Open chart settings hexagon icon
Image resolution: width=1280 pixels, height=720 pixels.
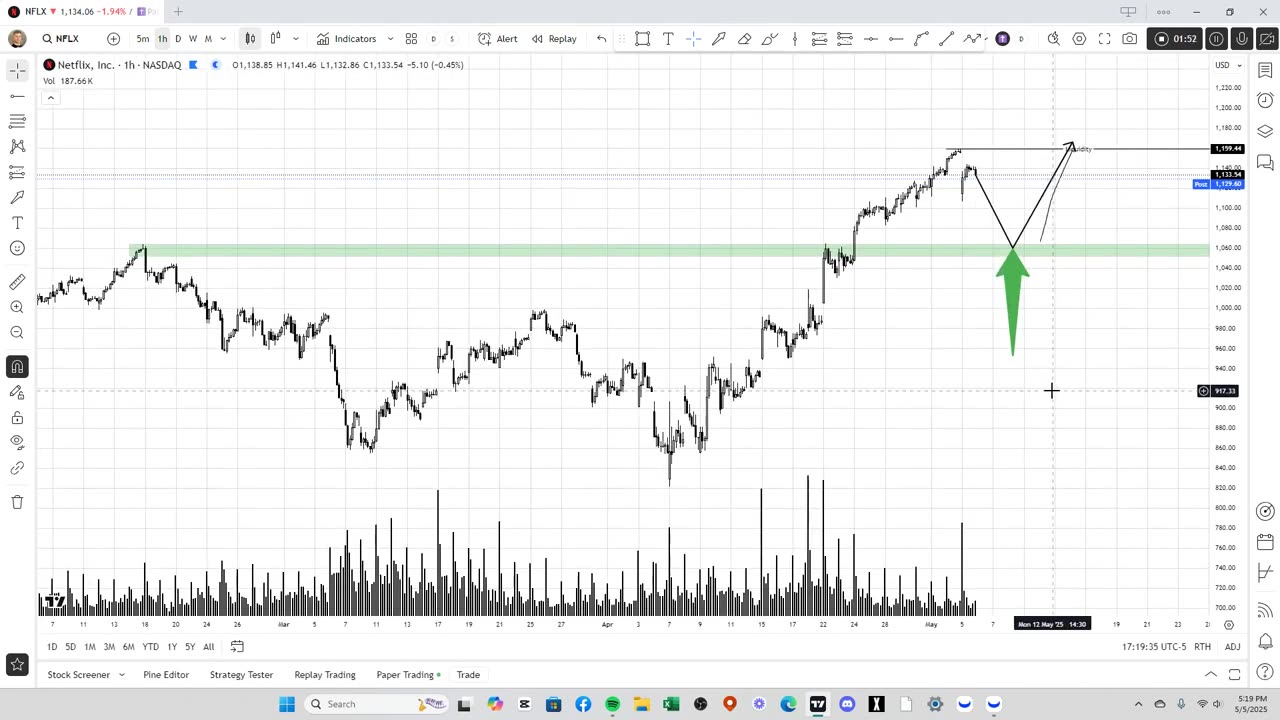tap(1079, 39)
